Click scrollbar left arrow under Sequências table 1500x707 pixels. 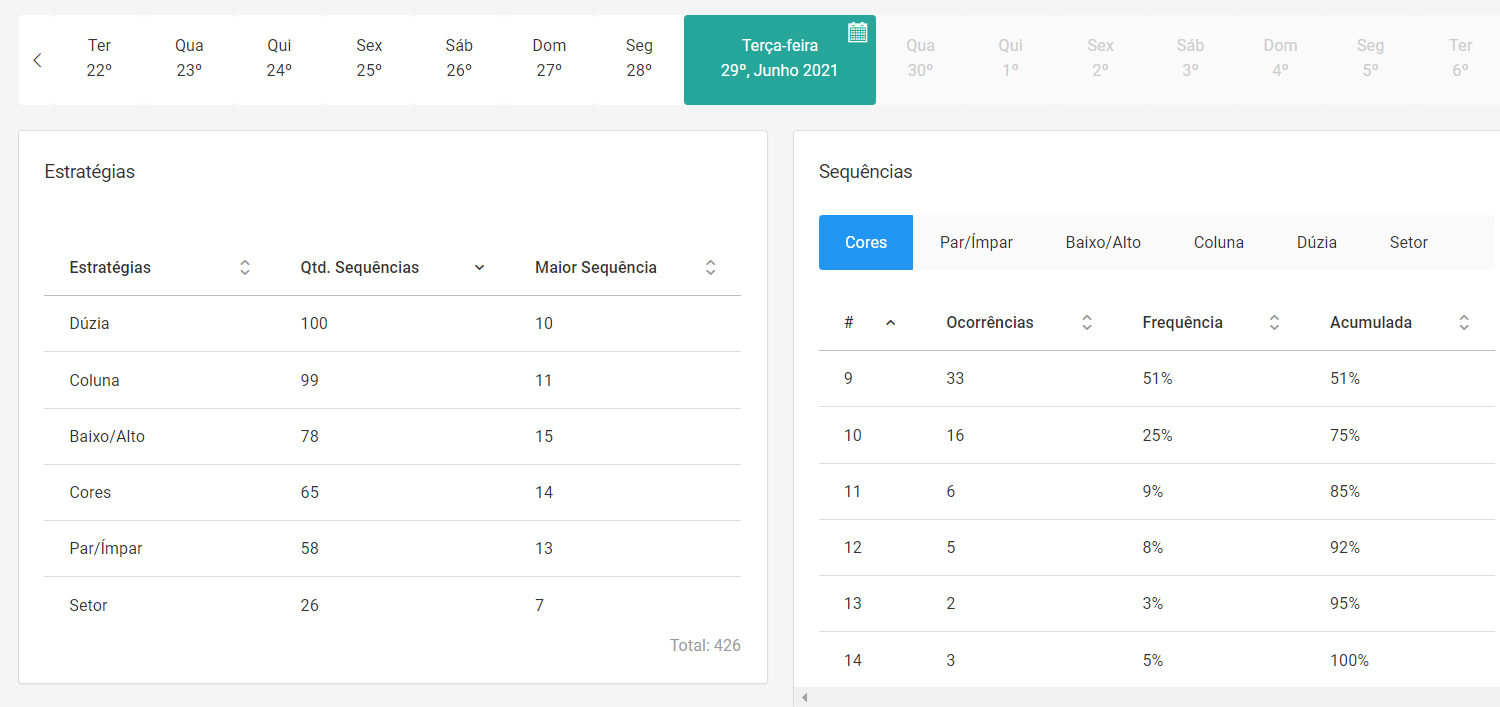(x=804, y=697)
